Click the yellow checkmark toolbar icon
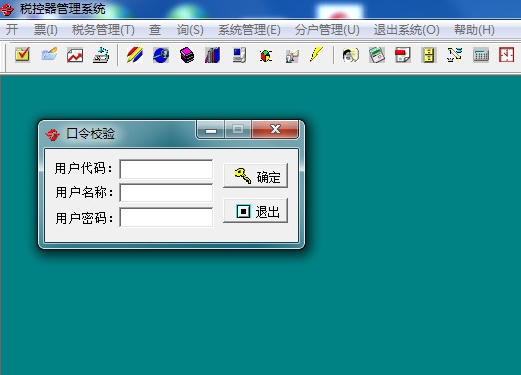The image size is (521, 375). (22, 55)
